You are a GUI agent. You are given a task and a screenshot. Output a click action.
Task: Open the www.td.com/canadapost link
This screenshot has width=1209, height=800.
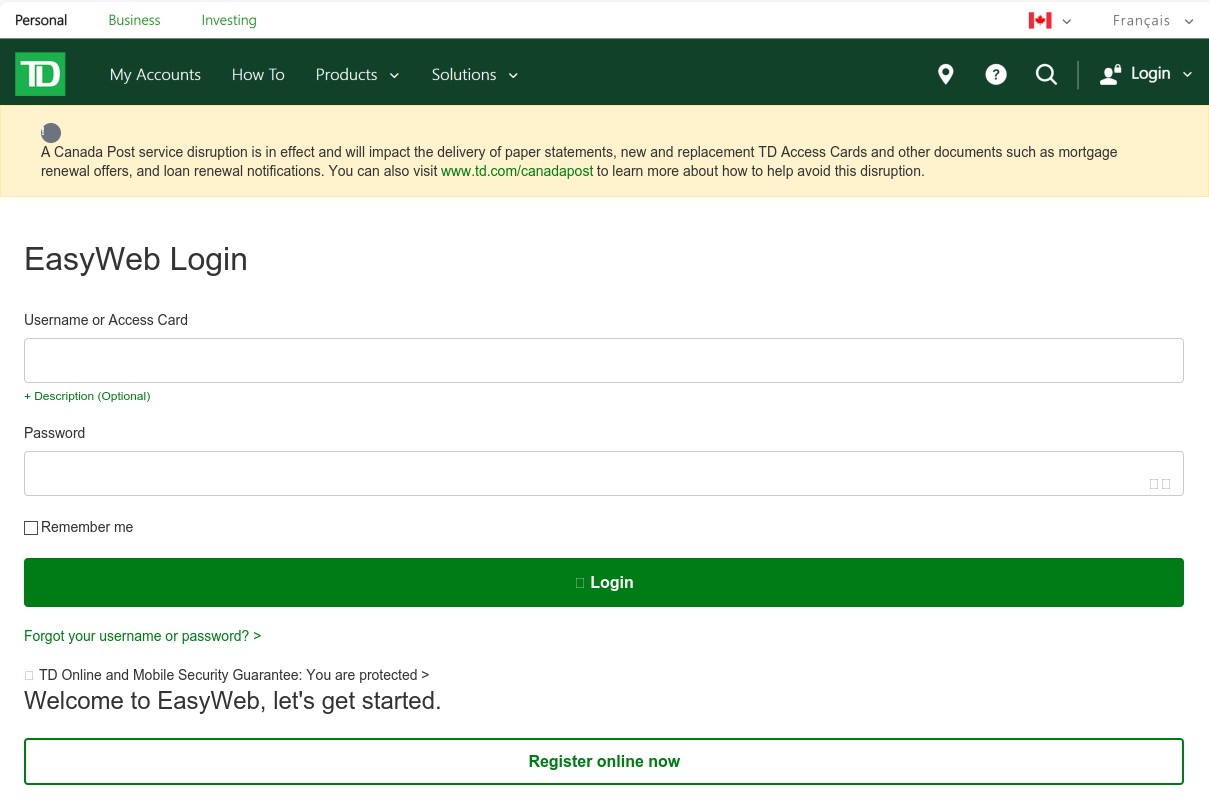[517, 171]
